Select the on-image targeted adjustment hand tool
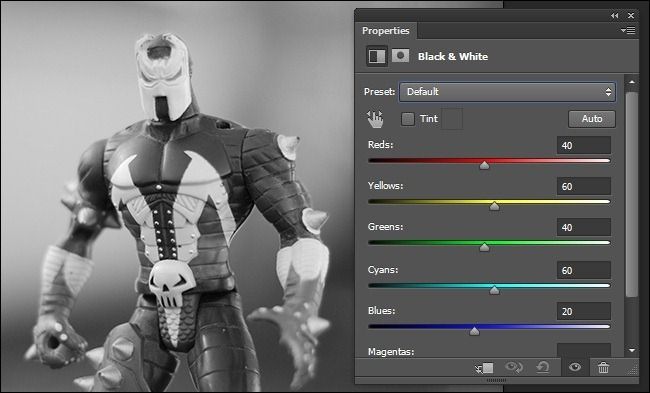Screen dimensions: 650x393 click(x=375, y=119)
